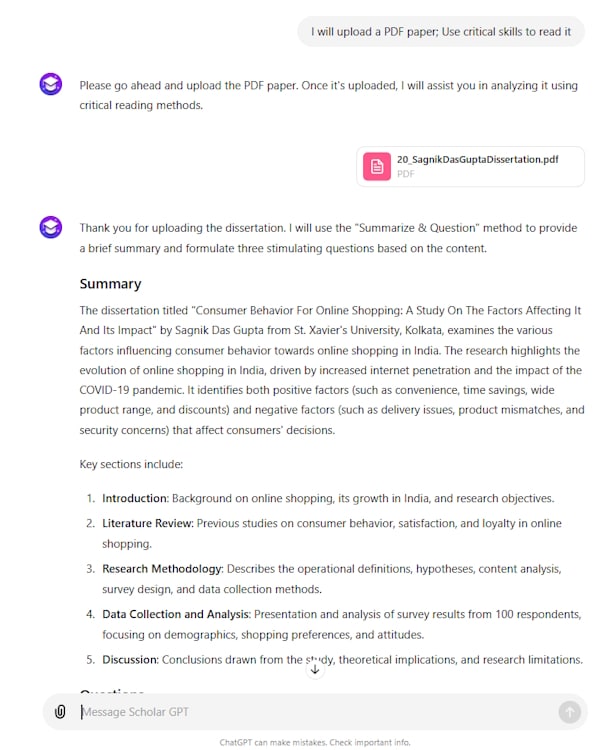This screenshot has width=604, height=750.
Task: Click the send message arrow button
Action: pos(570,712)
